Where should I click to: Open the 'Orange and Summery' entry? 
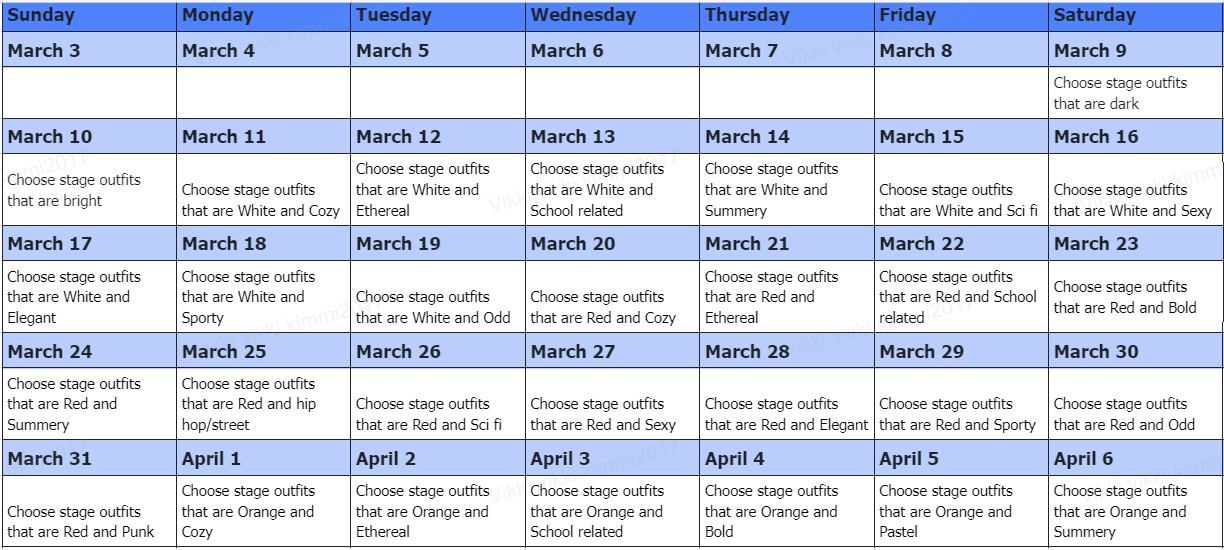pos(1135,511)
